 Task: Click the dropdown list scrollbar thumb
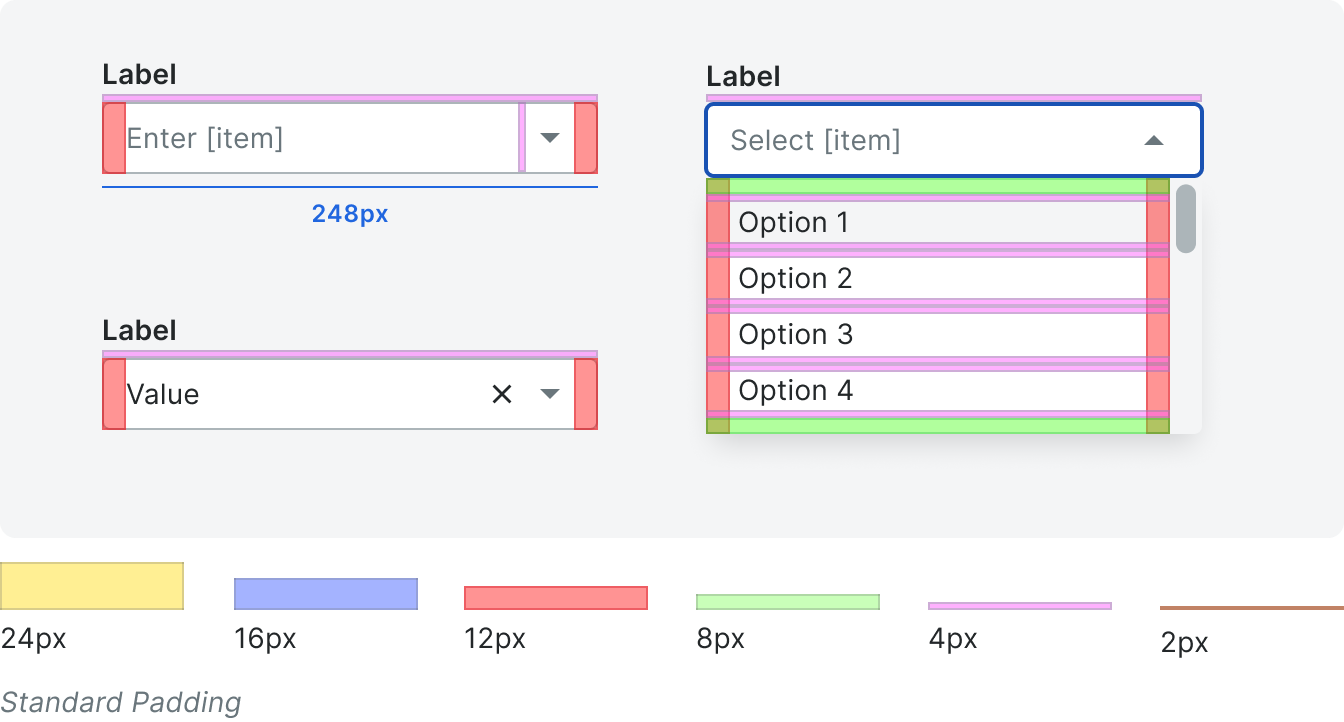pyautogui.click(x=1186, y=219)
